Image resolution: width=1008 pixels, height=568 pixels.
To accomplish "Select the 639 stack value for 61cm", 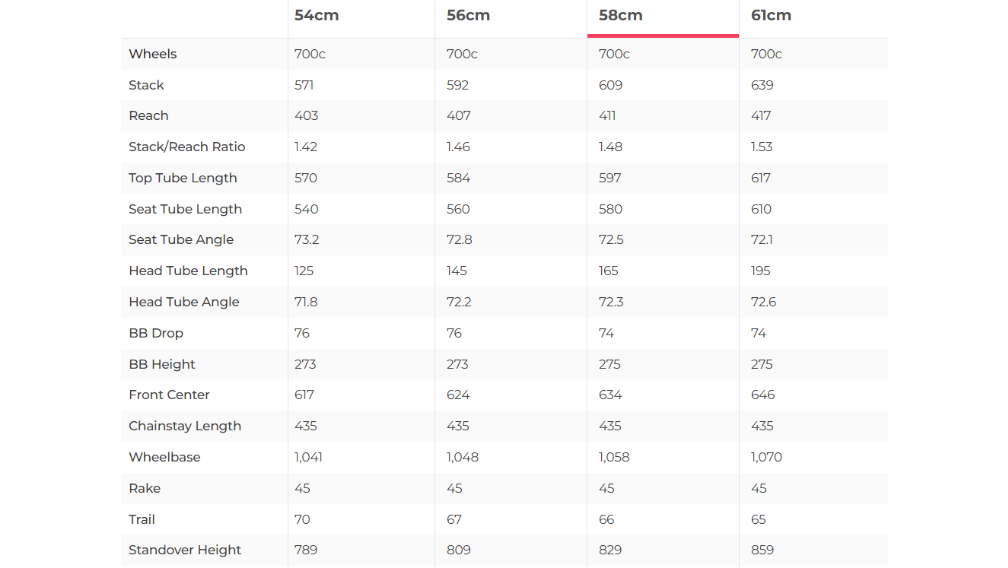I will click(x=762, y=85).
